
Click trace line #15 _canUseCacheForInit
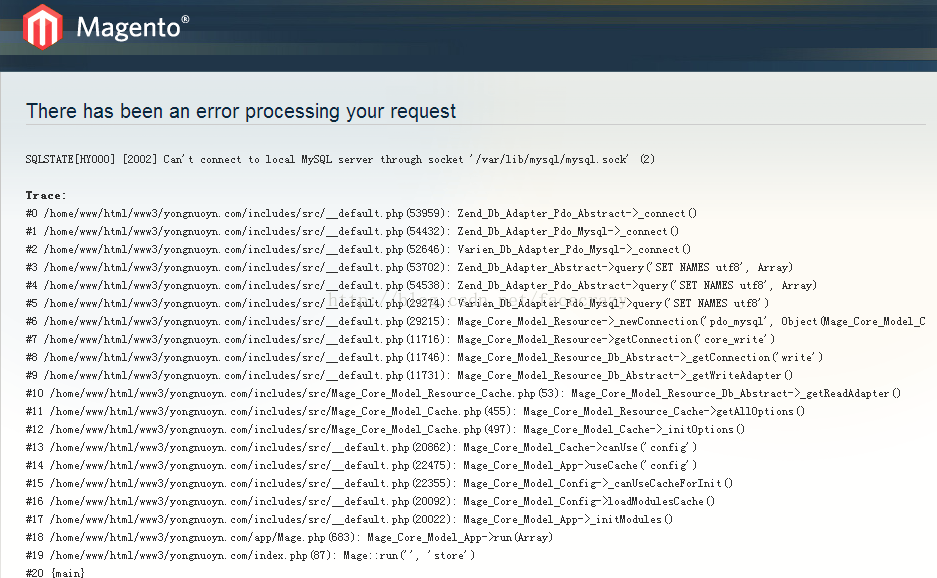tap(379, 483)
